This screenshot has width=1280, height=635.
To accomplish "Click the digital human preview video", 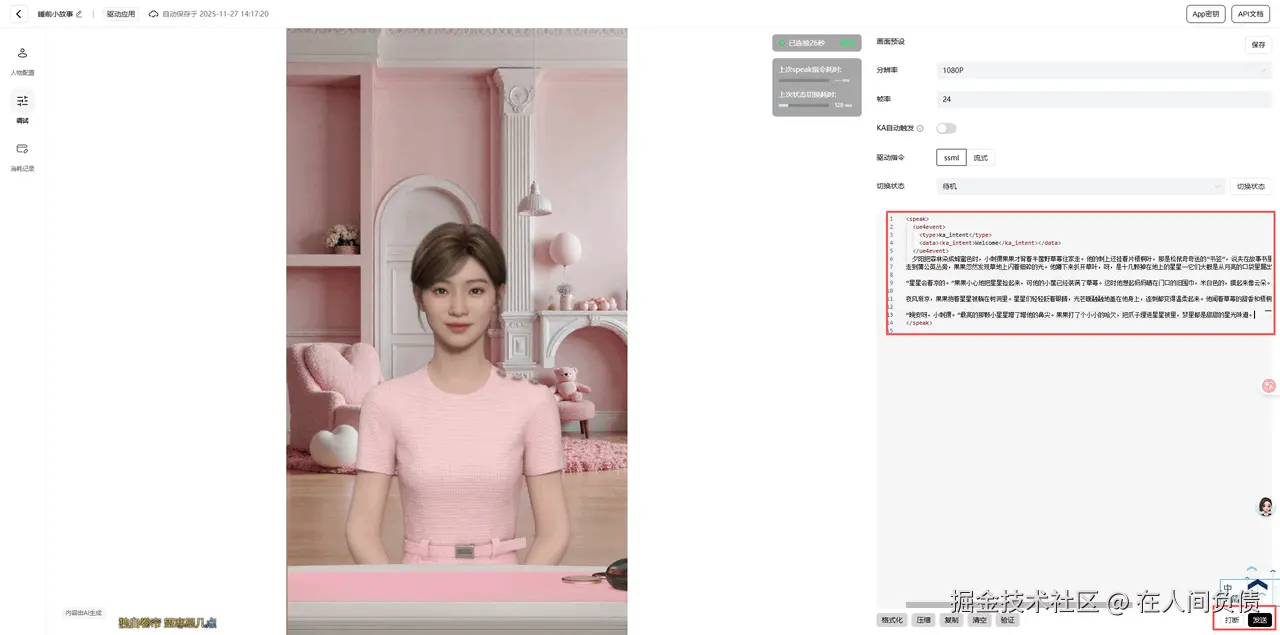I will point(457,331).
